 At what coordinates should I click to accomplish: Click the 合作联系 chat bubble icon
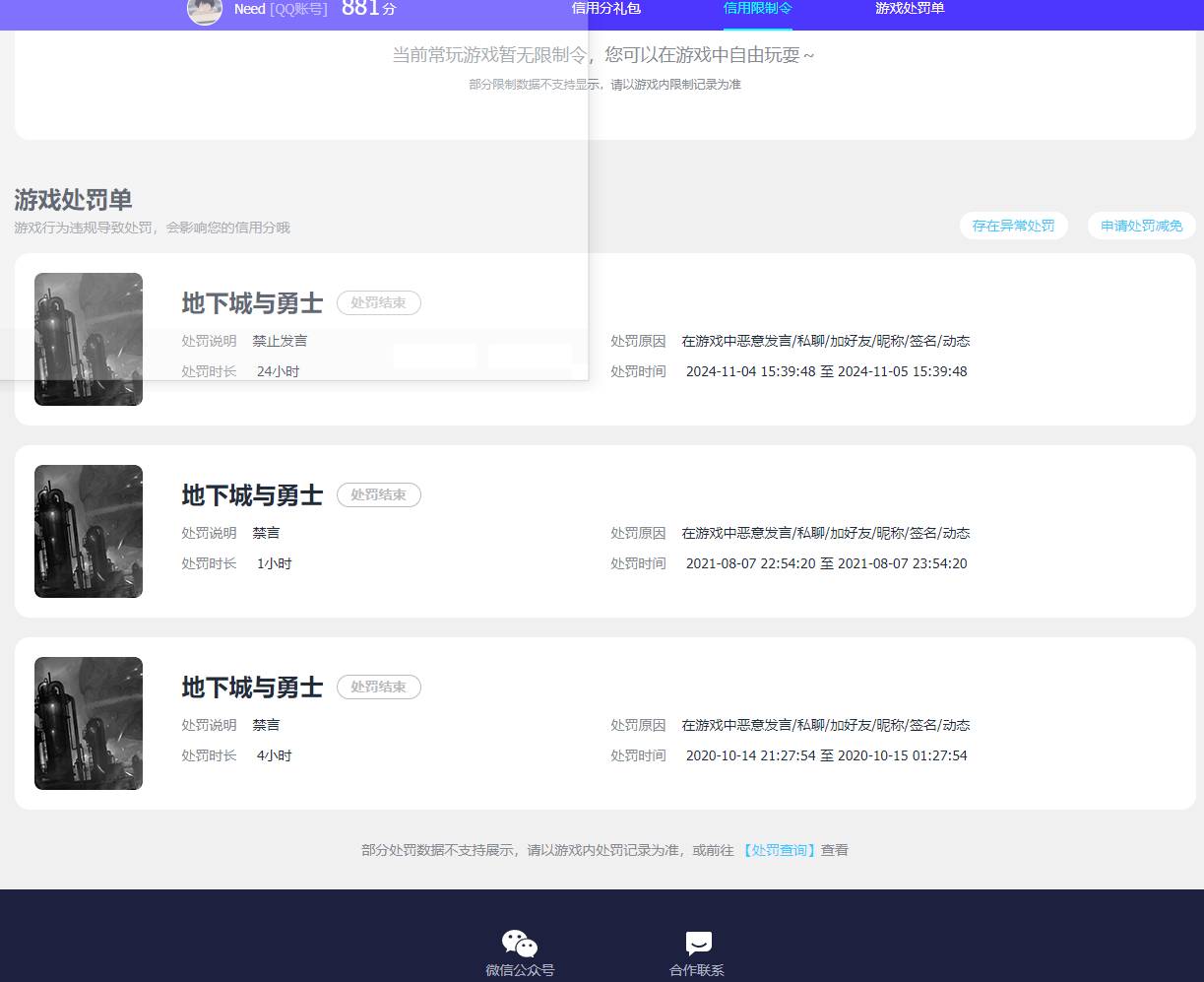697,942
